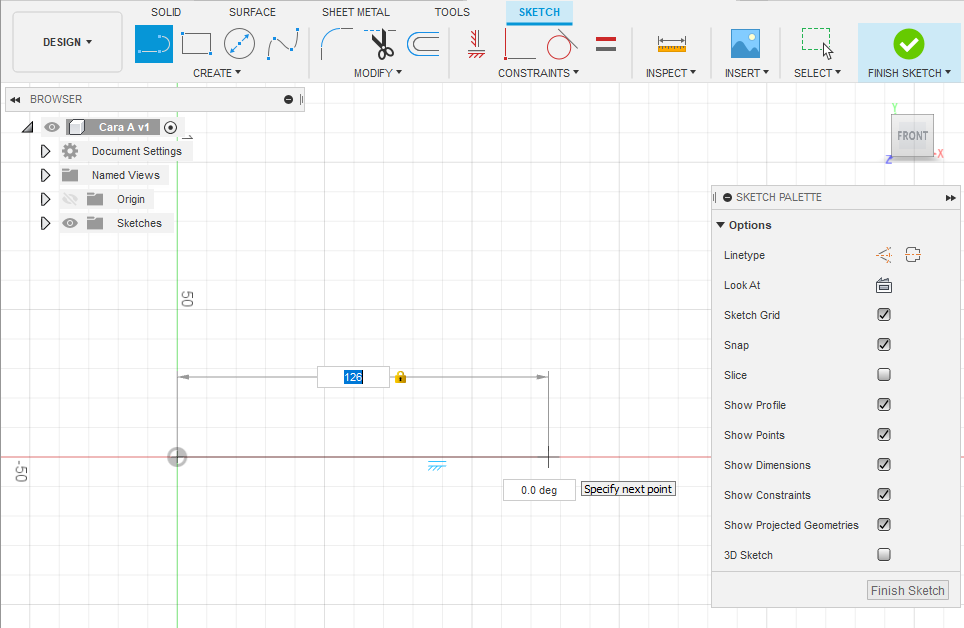The width and height of the screenshot is (964, 628).
Task: Switch to the SHEET METAL tab
Action: [x=356, y=12]
